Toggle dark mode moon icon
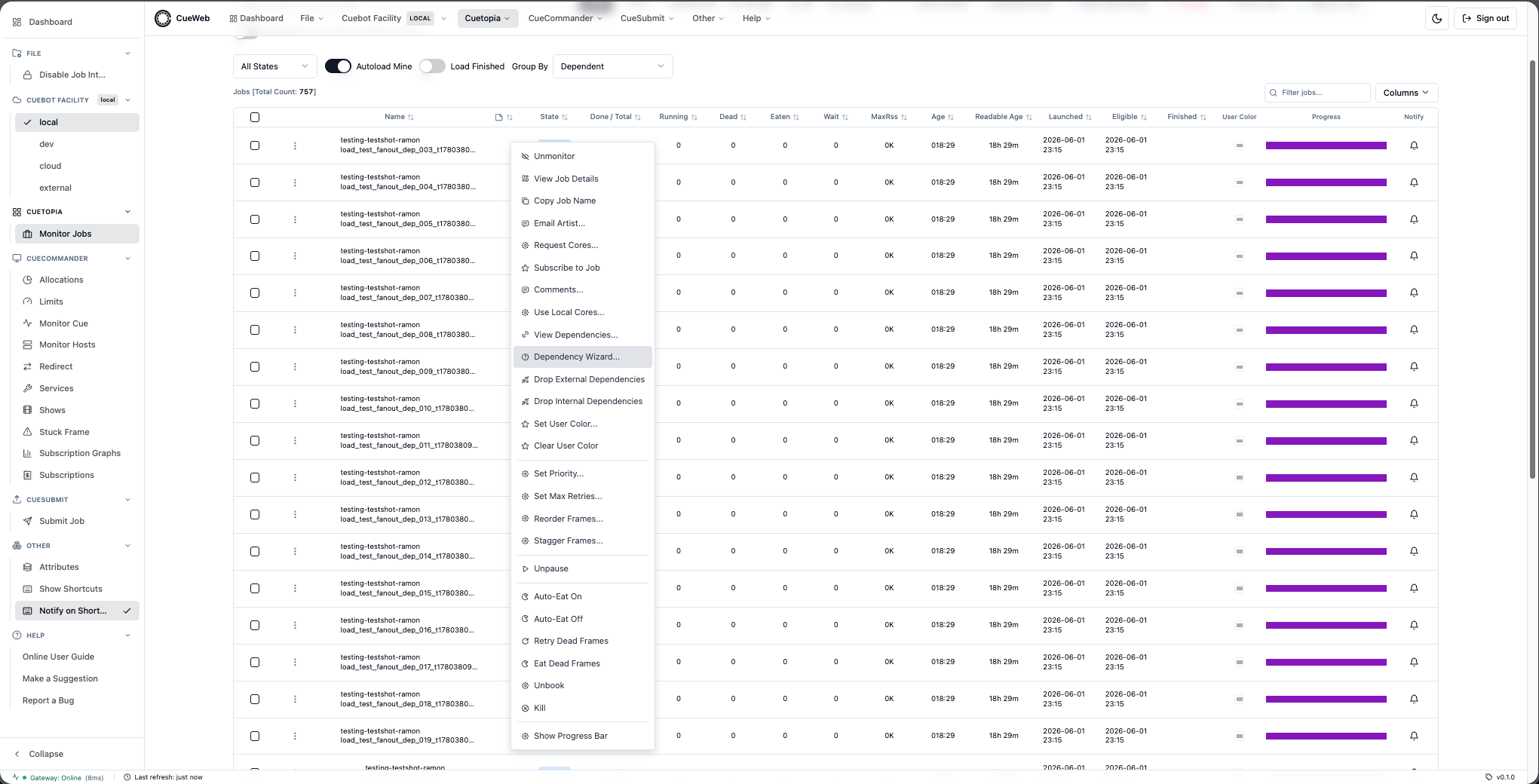Viewport: 1539px width, 784px height. coord(1436,18)
